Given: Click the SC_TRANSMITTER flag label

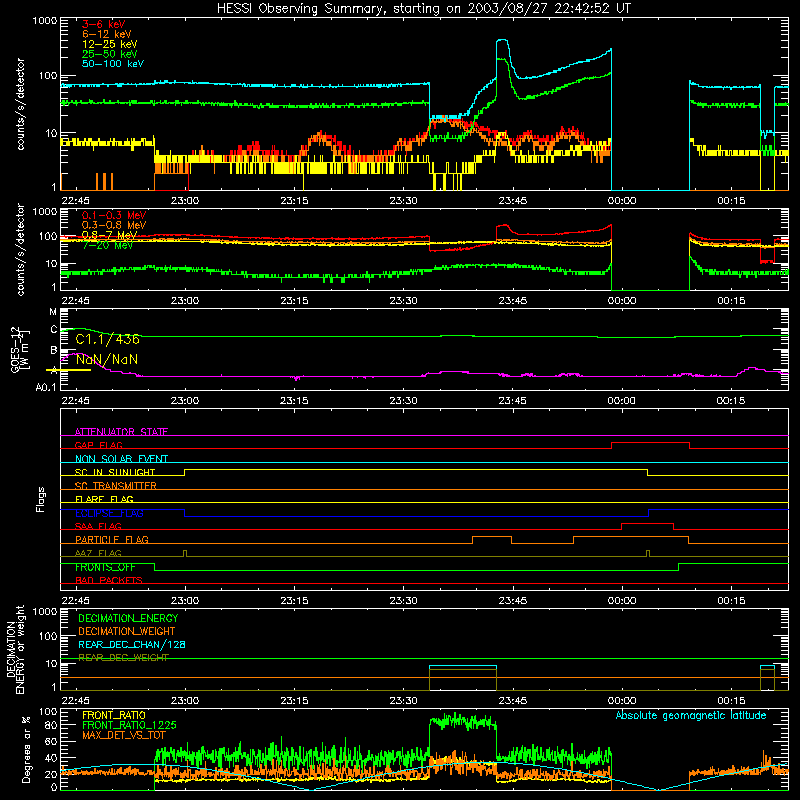Looking at the screenshot, I should coord(116,486).
